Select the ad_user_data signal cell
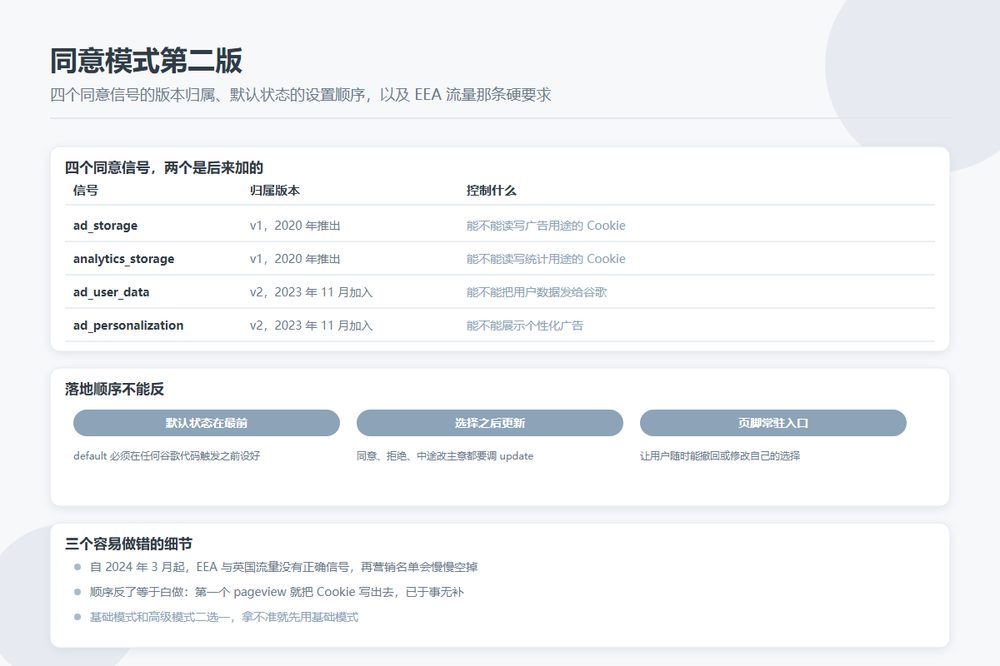 tap(111, 292)
